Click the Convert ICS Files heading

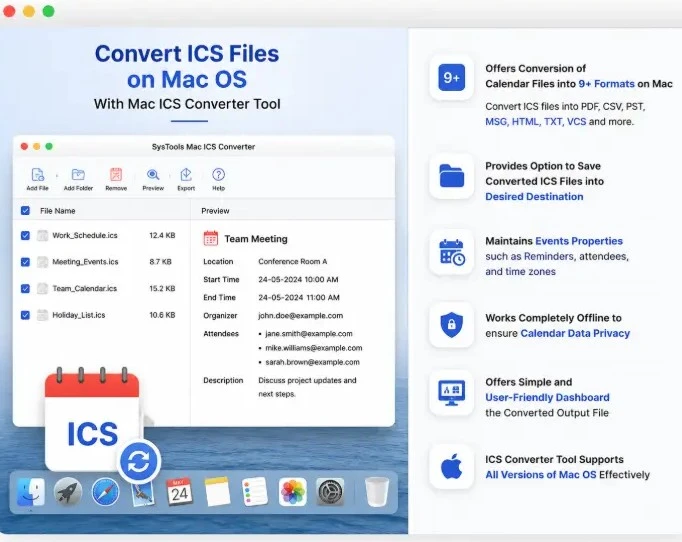[187, 54]
